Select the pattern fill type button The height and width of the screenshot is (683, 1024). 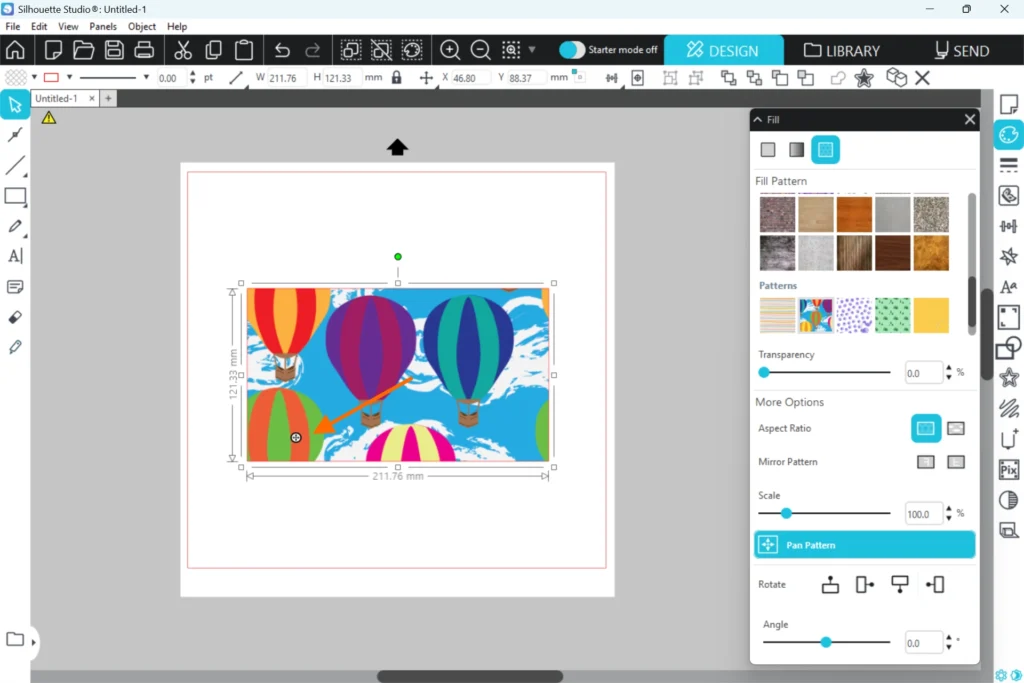(825, 150)
